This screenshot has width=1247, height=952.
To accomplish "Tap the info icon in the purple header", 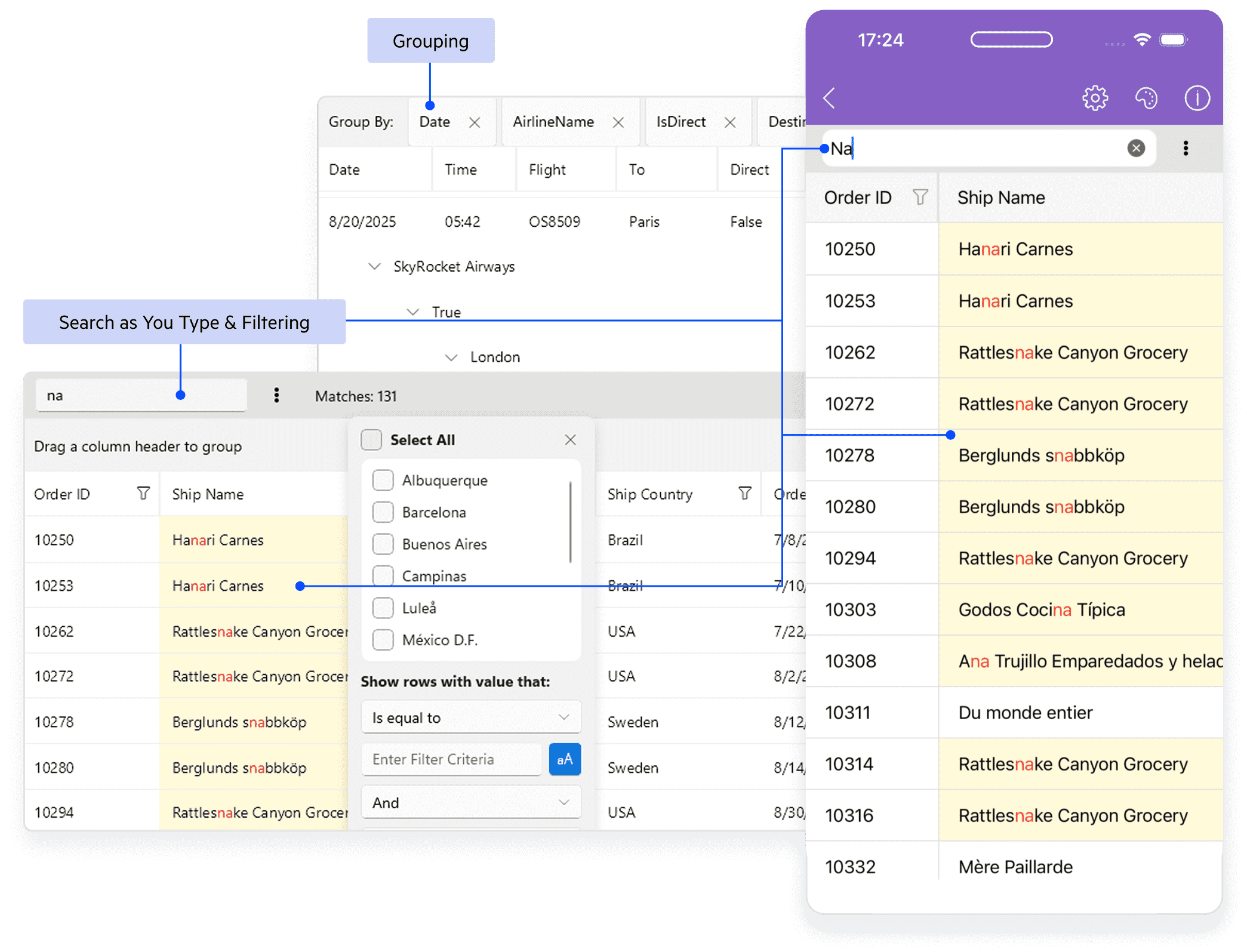I will point(1197,98).
